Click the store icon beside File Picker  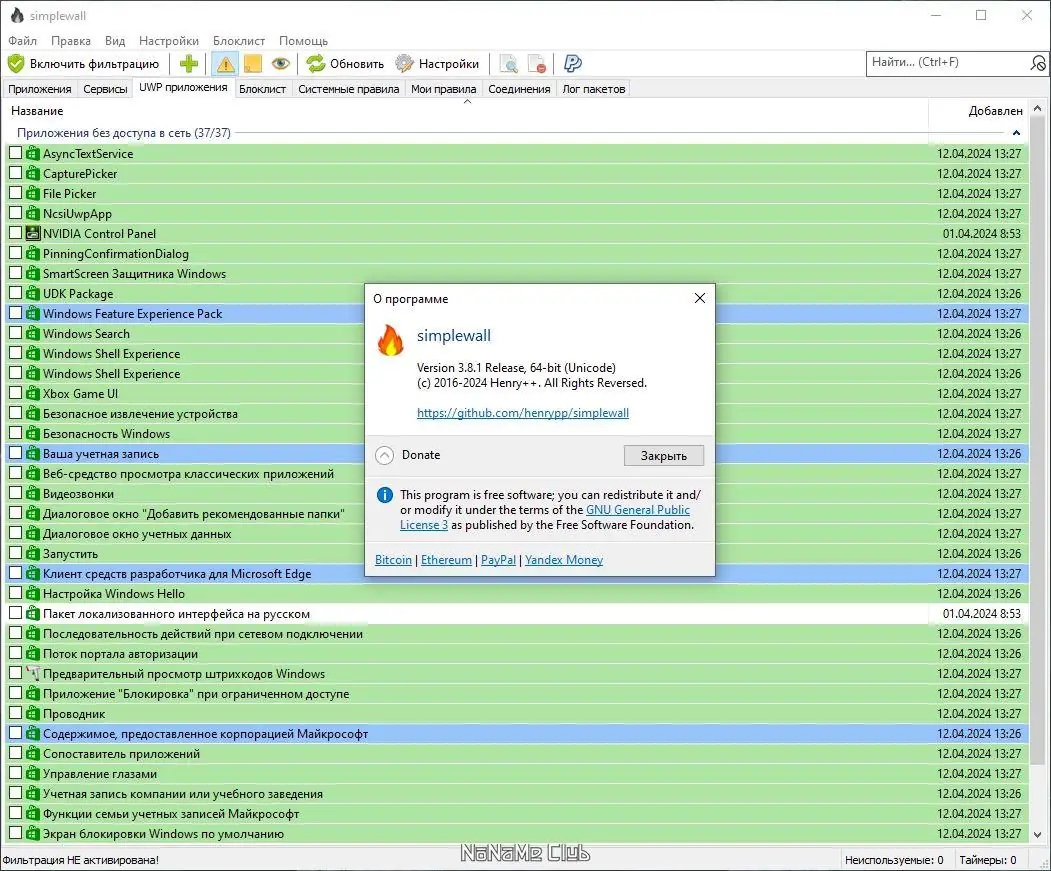(x=32, y=194)
